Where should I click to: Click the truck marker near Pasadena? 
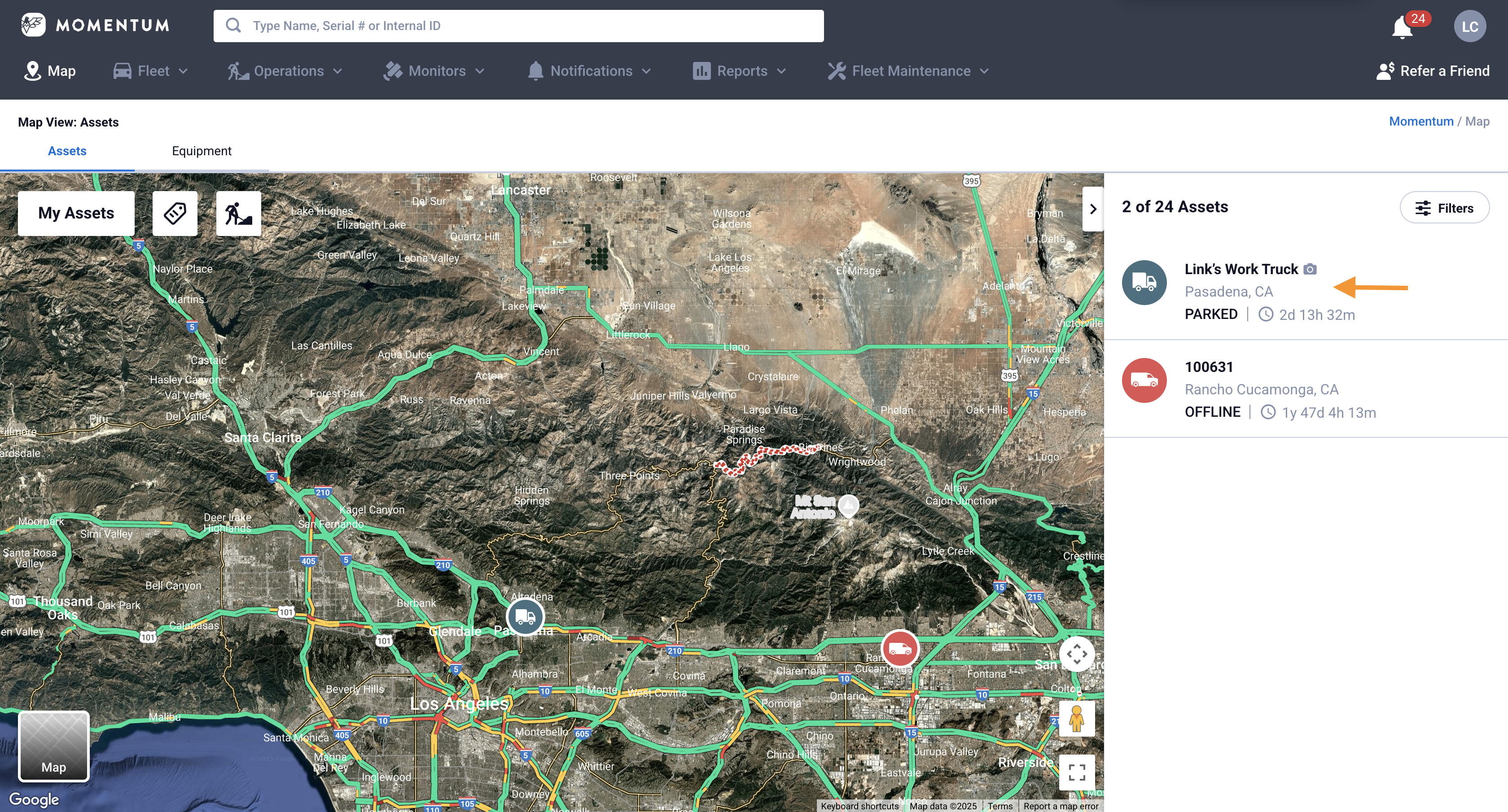[x=525, y=616]
